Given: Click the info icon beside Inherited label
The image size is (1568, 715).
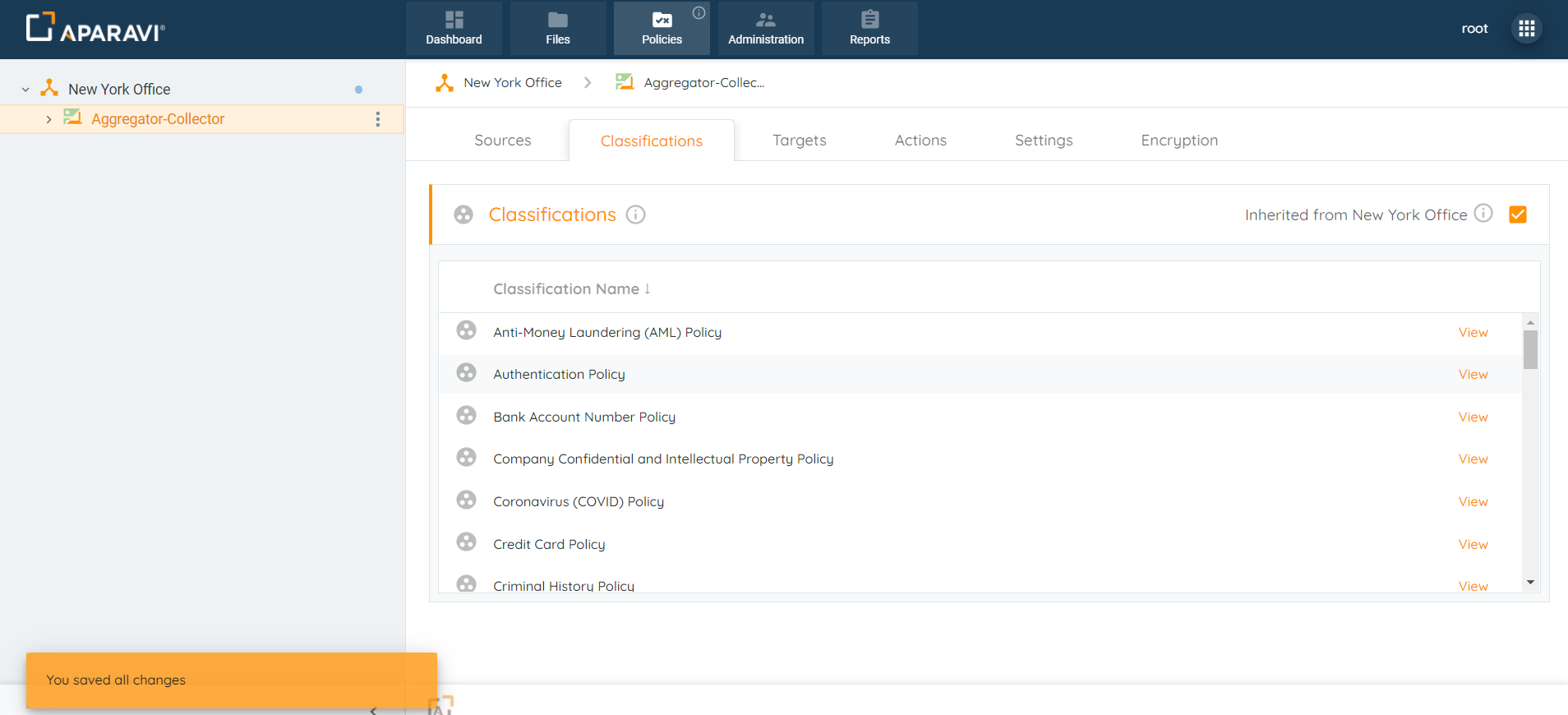Looking at the screenshot, I should [x=1483, y=214].
